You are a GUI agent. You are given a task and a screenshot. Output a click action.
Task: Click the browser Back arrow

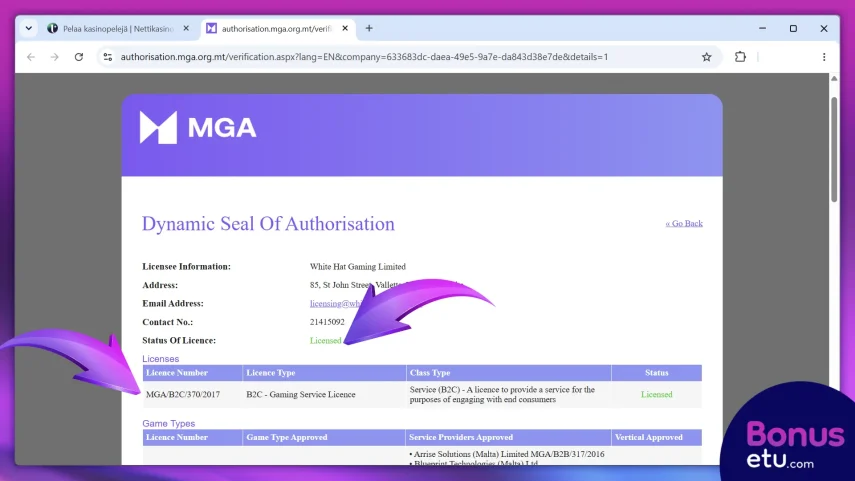(31, 57)
